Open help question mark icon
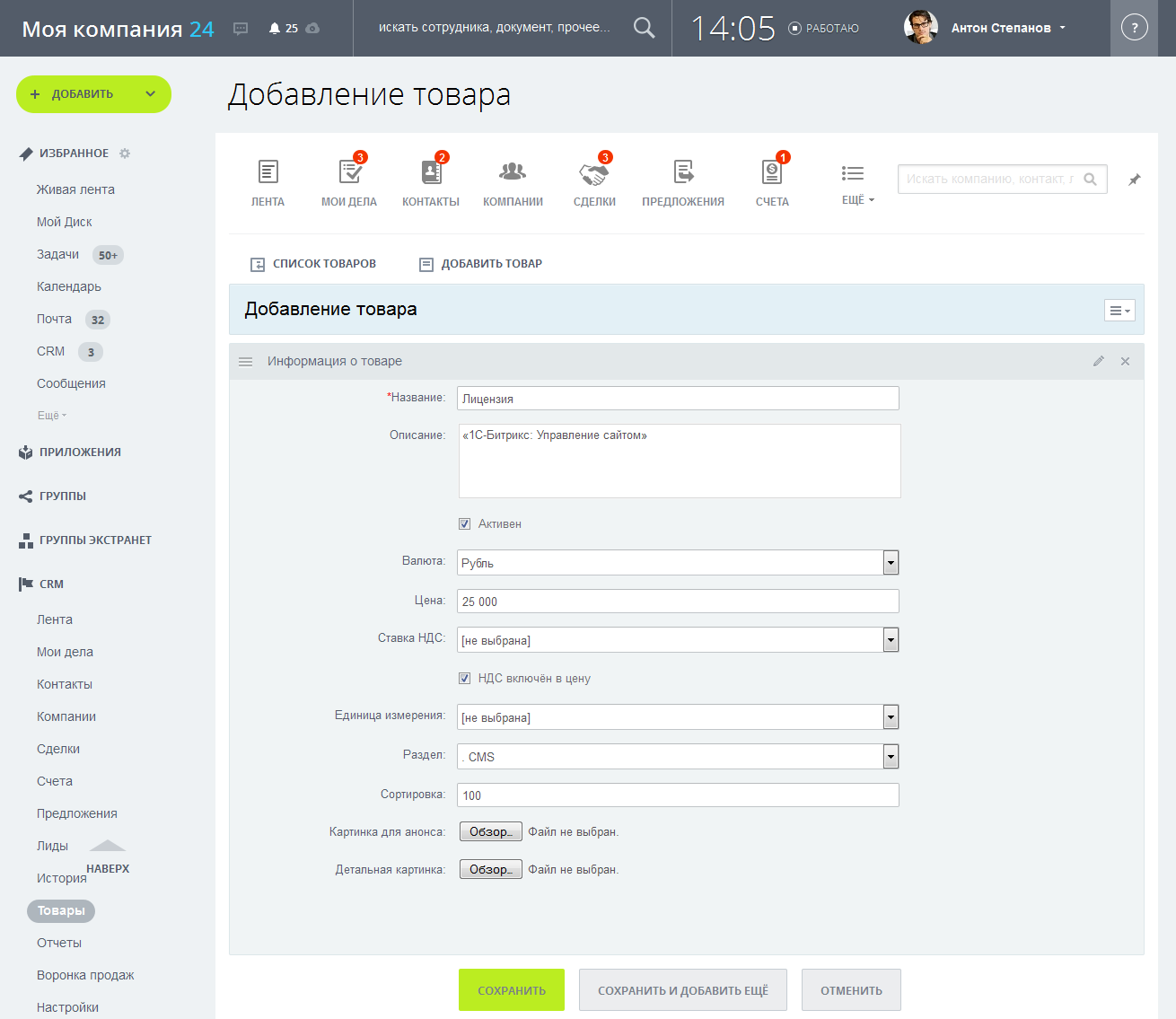This screenshot has height=1019, width=1176. click(1135, 28)
